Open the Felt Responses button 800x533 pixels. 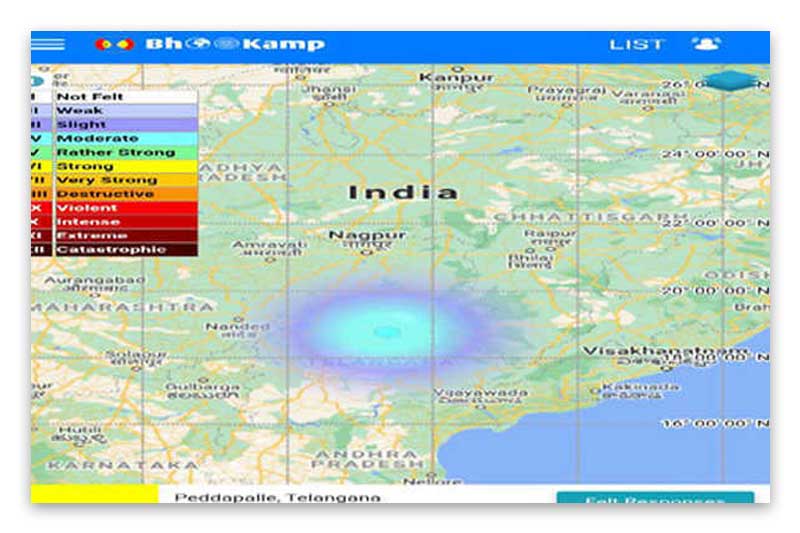(655, 498)
